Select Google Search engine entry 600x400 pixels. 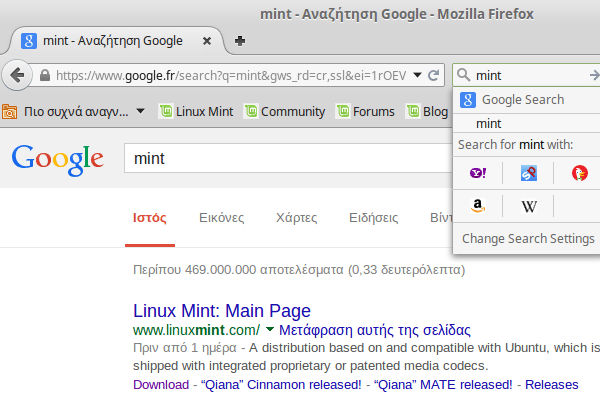[x=527, y=100]
